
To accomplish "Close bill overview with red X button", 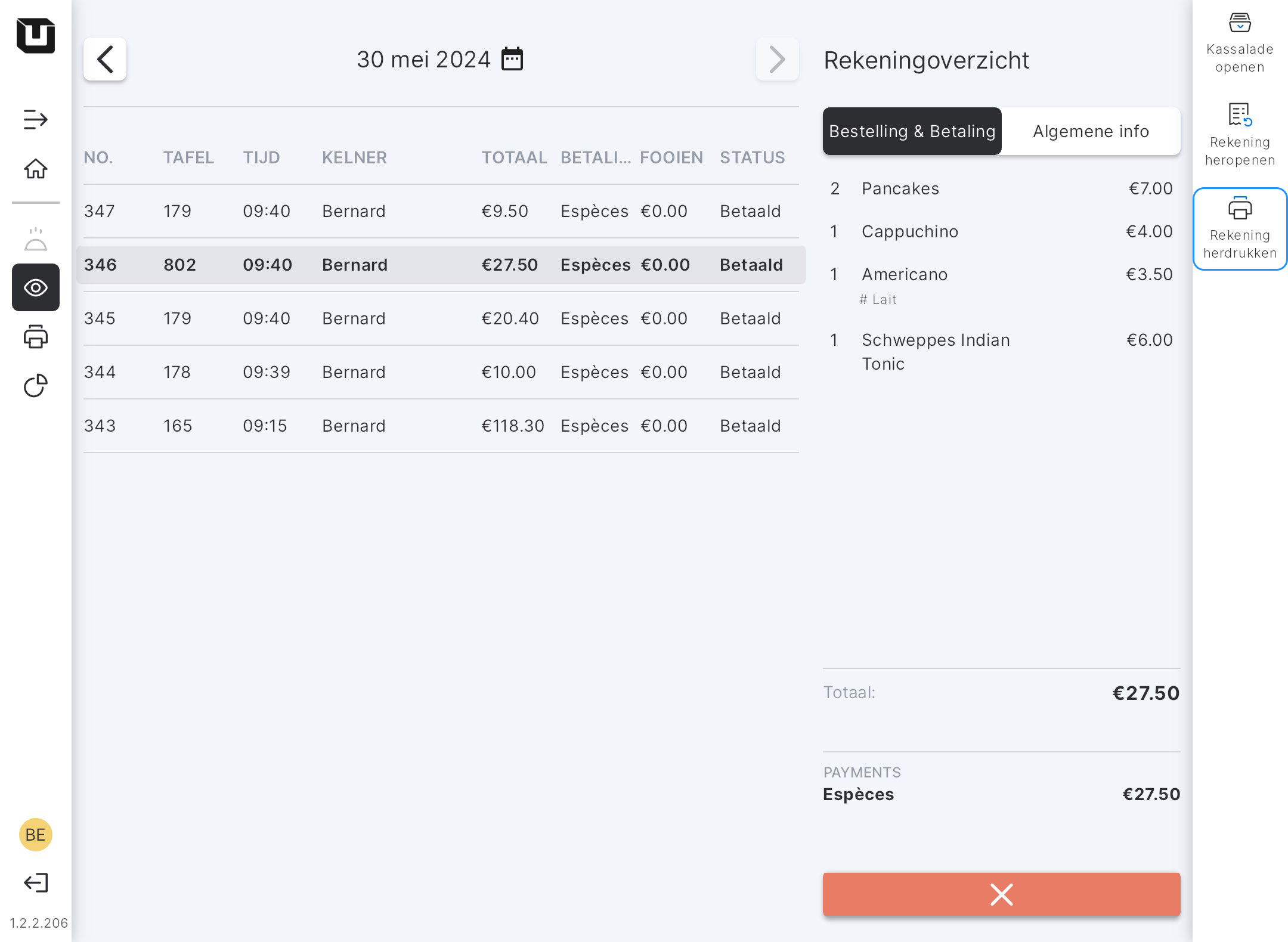I will pyautogui.click(x=1001, y=894).
